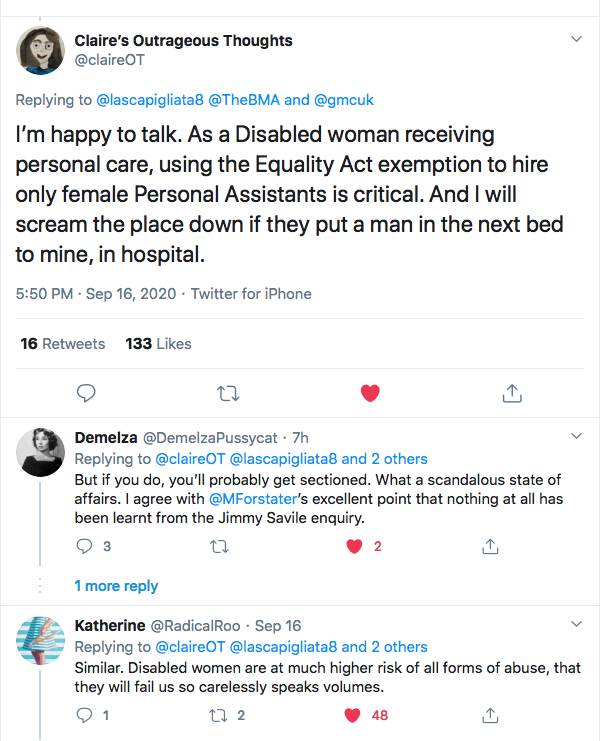Viewport: 601px width, 741px height.
Task: View the 133 Likes list
Action: point(158,343)
